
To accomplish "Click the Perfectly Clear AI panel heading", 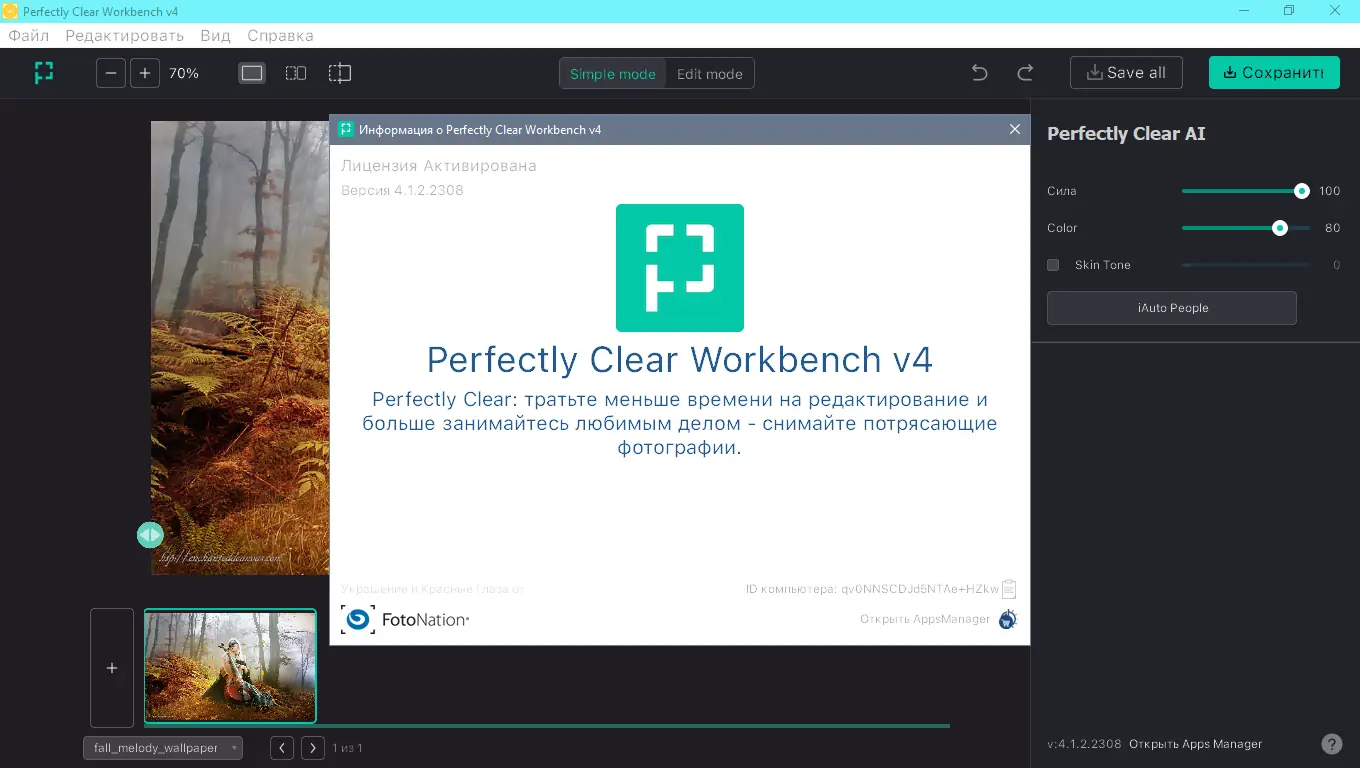I will click(1126, 134).
